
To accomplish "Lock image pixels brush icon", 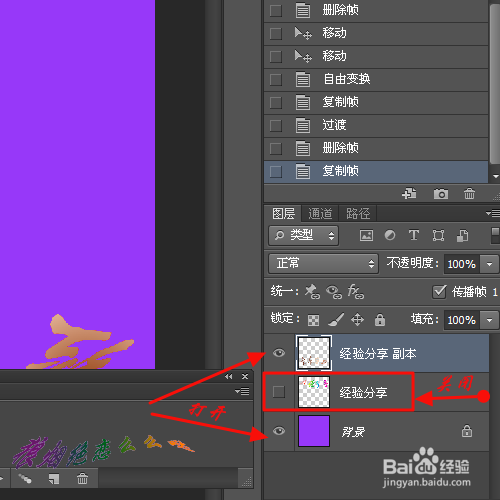I will (336, 319).
